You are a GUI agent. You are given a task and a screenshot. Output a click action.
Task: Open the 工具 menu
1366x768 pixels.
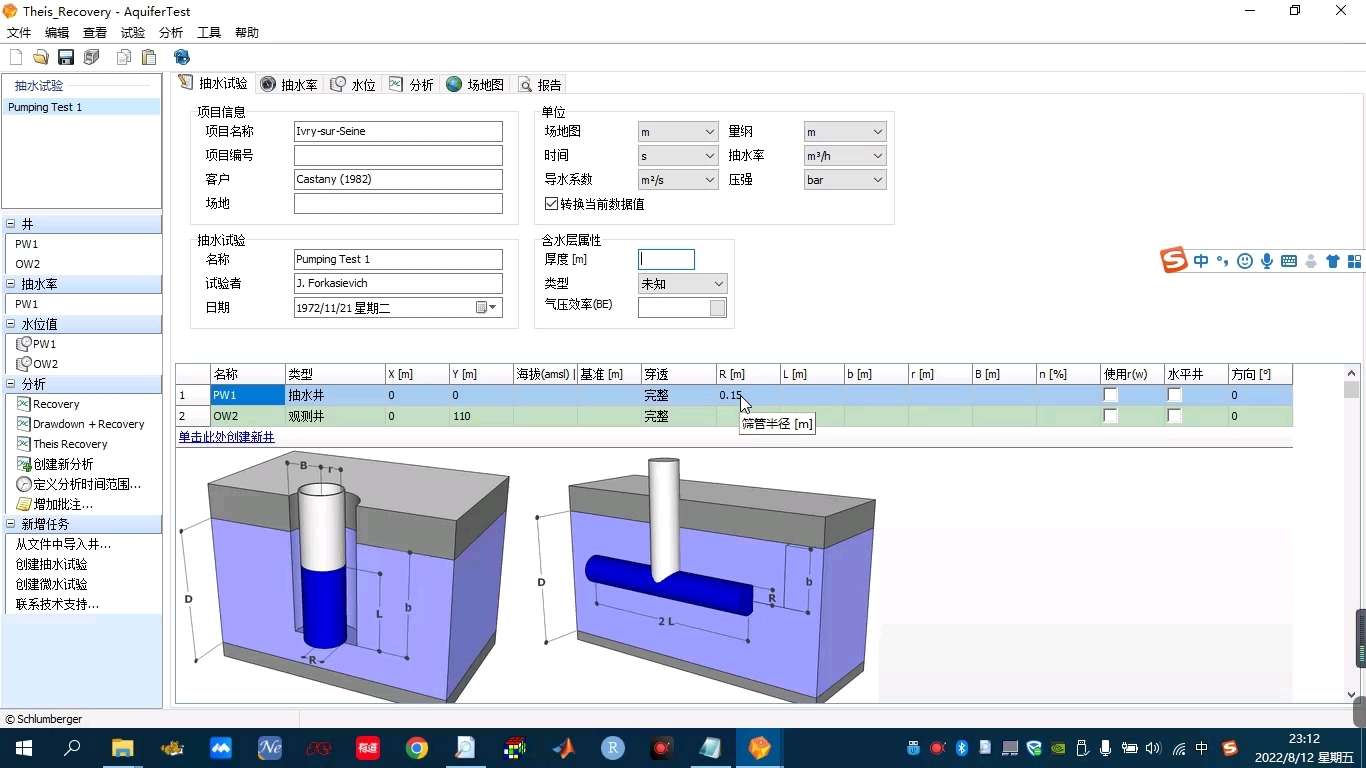coord(209,33)
